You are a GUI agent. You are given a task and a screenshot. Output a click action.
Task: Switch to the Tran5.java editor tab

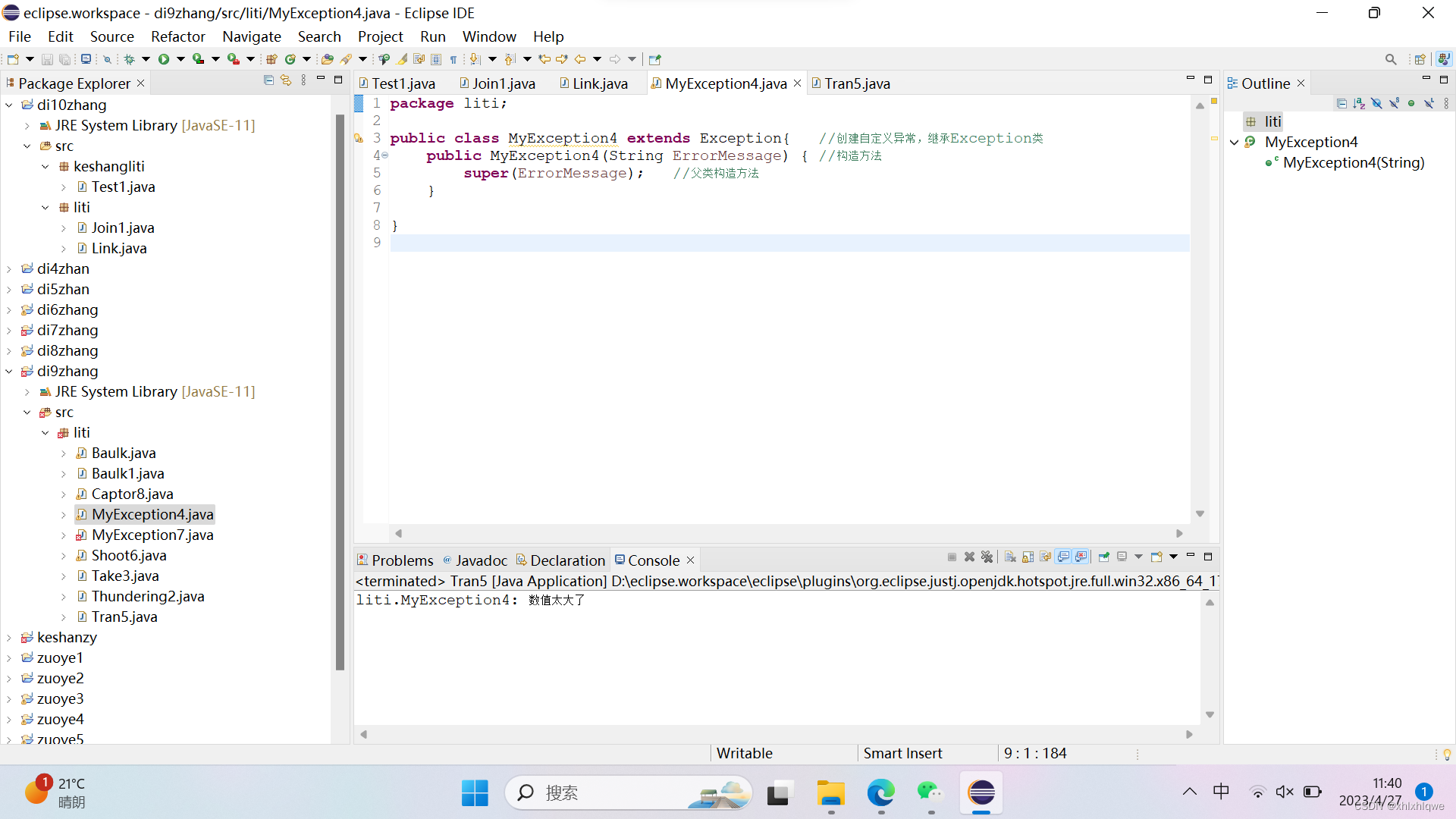click(856, 83)
